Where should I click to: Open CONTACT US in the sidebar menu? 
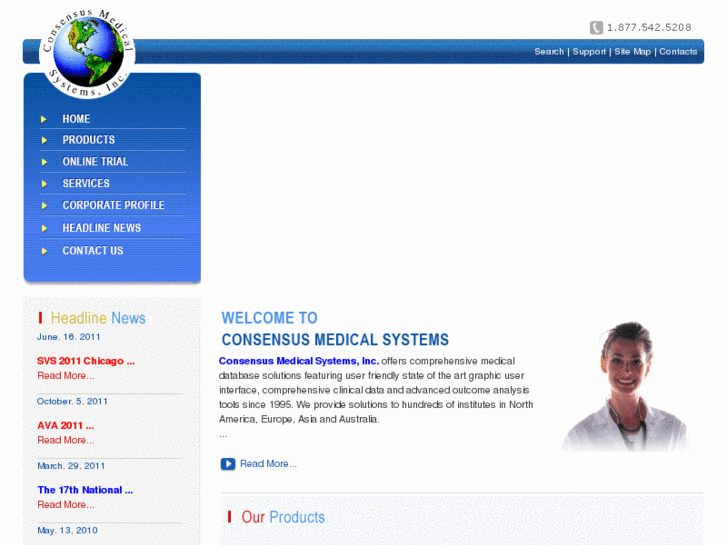pyautogui.click(x=93, y=250)
